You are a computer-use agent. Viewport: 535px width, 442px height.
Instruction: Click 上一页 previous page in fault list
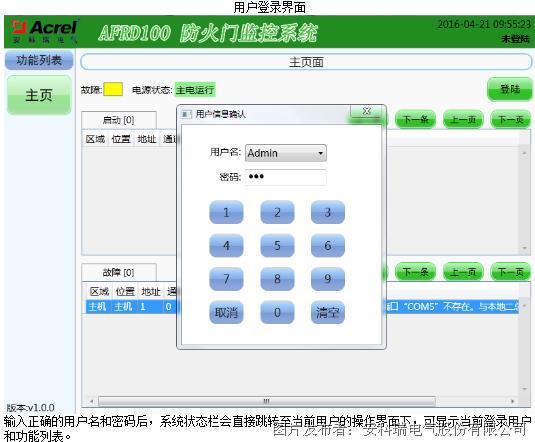click(463, 272)
